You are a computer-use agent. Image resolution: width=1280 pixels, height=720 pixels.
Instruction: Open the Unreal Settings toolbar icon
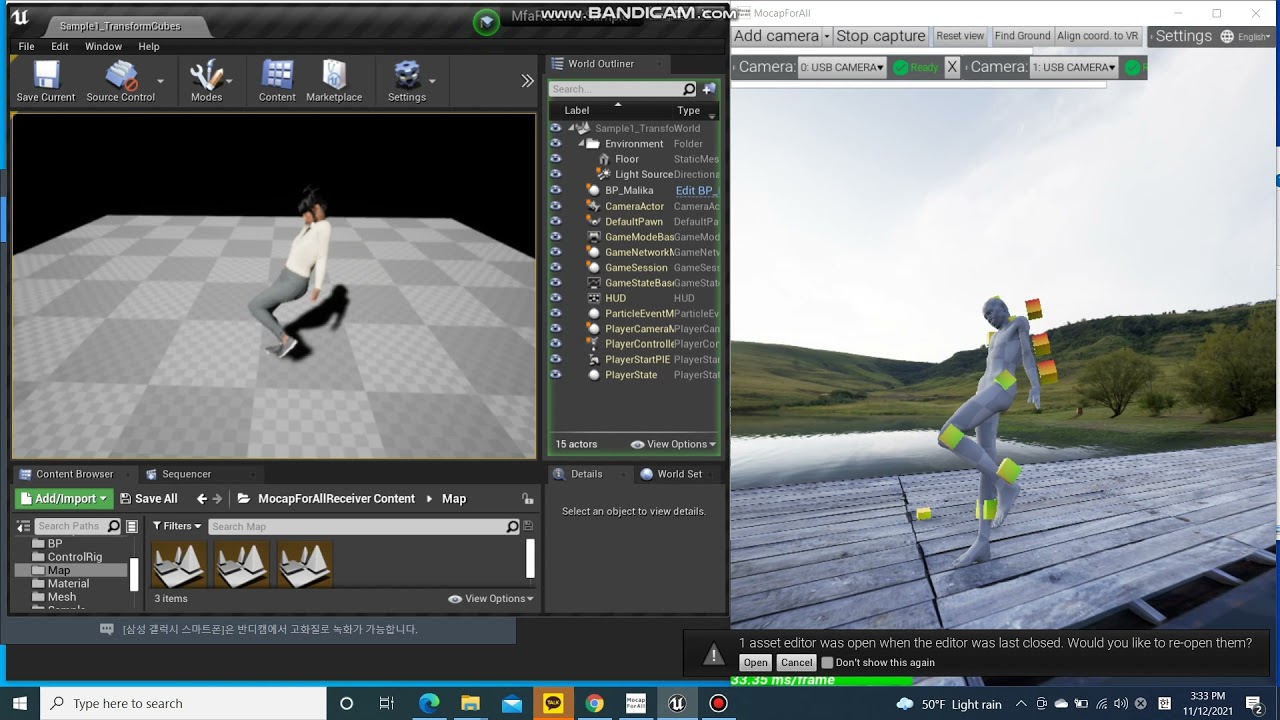pos(406,82)
